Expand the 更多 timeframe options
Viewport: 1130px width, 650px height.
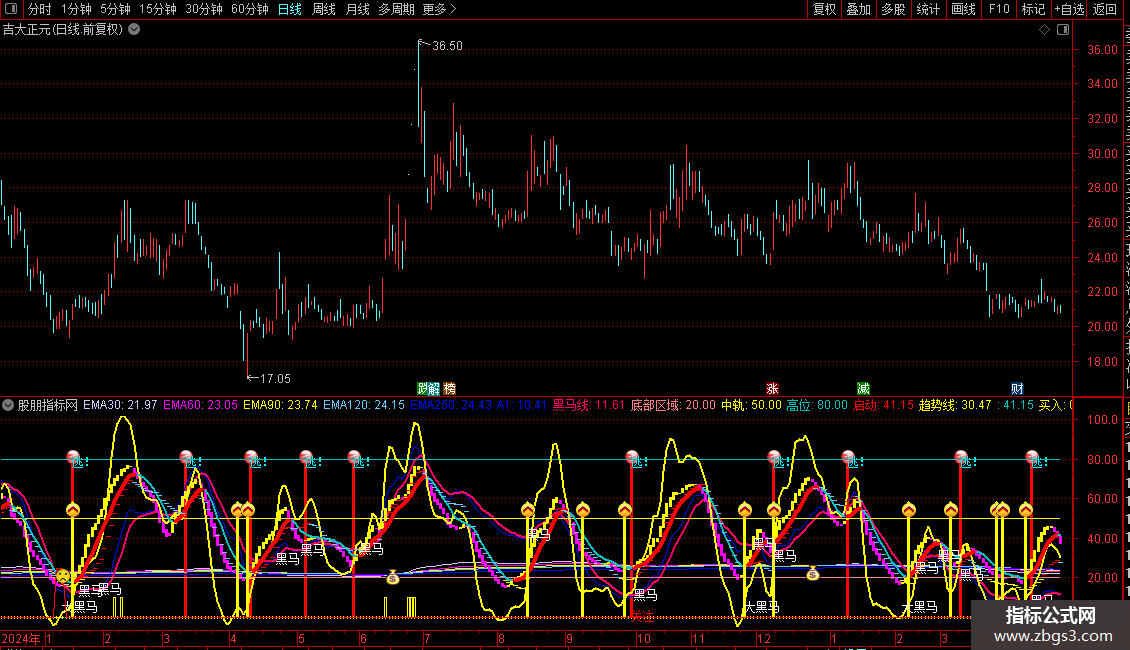439,10
